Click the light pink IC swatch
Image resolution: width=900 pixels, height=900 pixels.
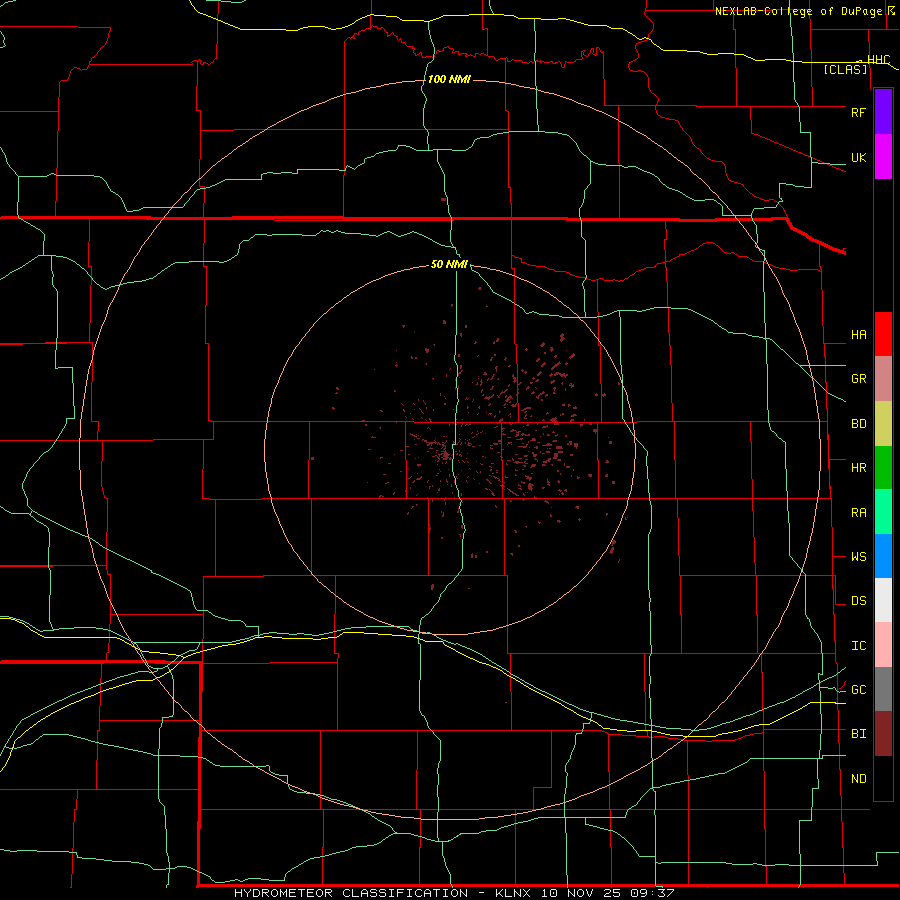coord(883,645)
